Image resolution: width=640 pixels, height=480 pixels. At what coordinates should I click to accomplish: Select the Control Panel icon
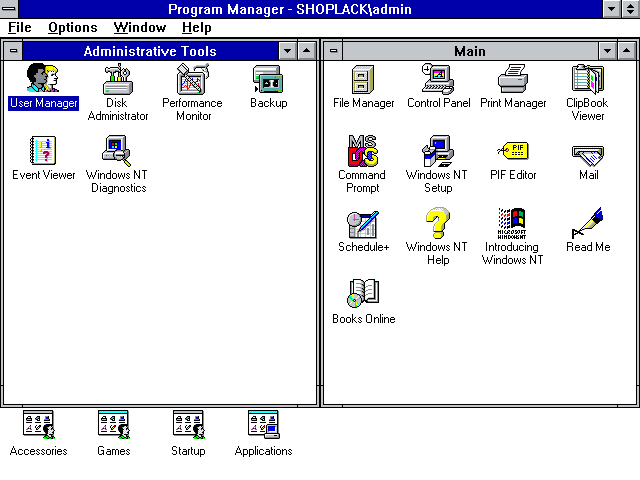(438, 79)
